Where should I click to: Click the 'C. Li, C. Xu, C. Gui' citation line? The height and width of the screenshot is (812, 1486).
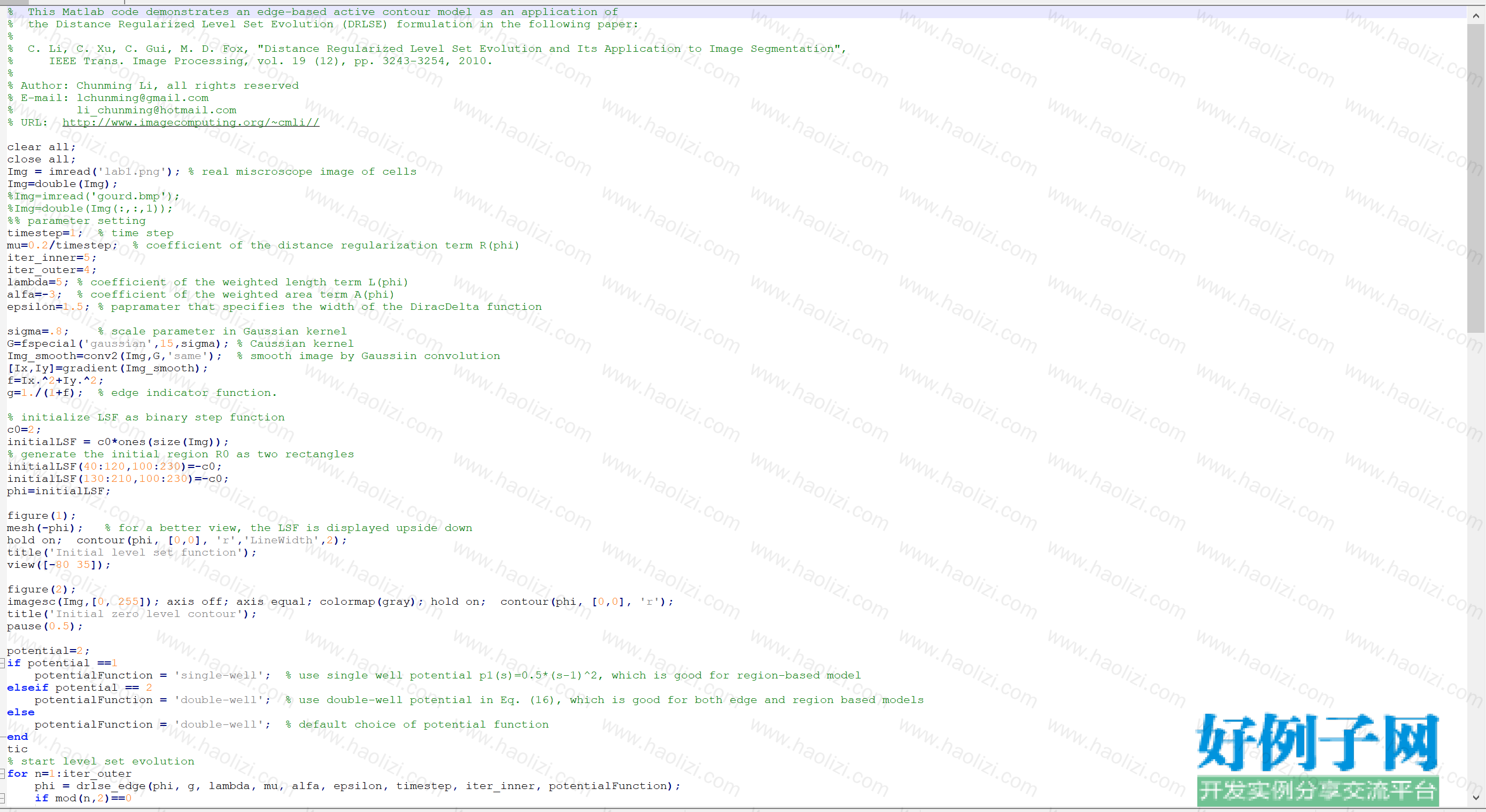pos(427,49)
